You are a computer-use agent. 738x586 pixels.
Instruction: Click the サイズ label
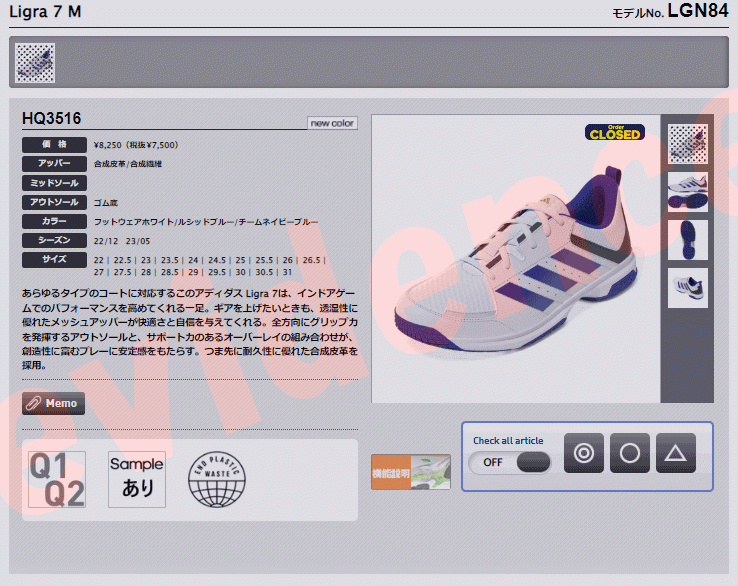pos(54,259)
